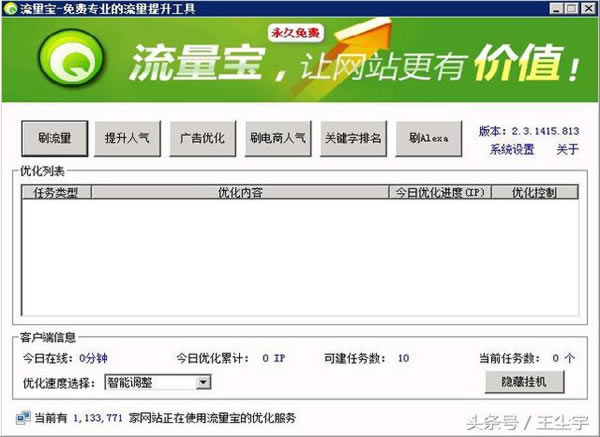Go to 关键字排名 section

tap(353, 139)
